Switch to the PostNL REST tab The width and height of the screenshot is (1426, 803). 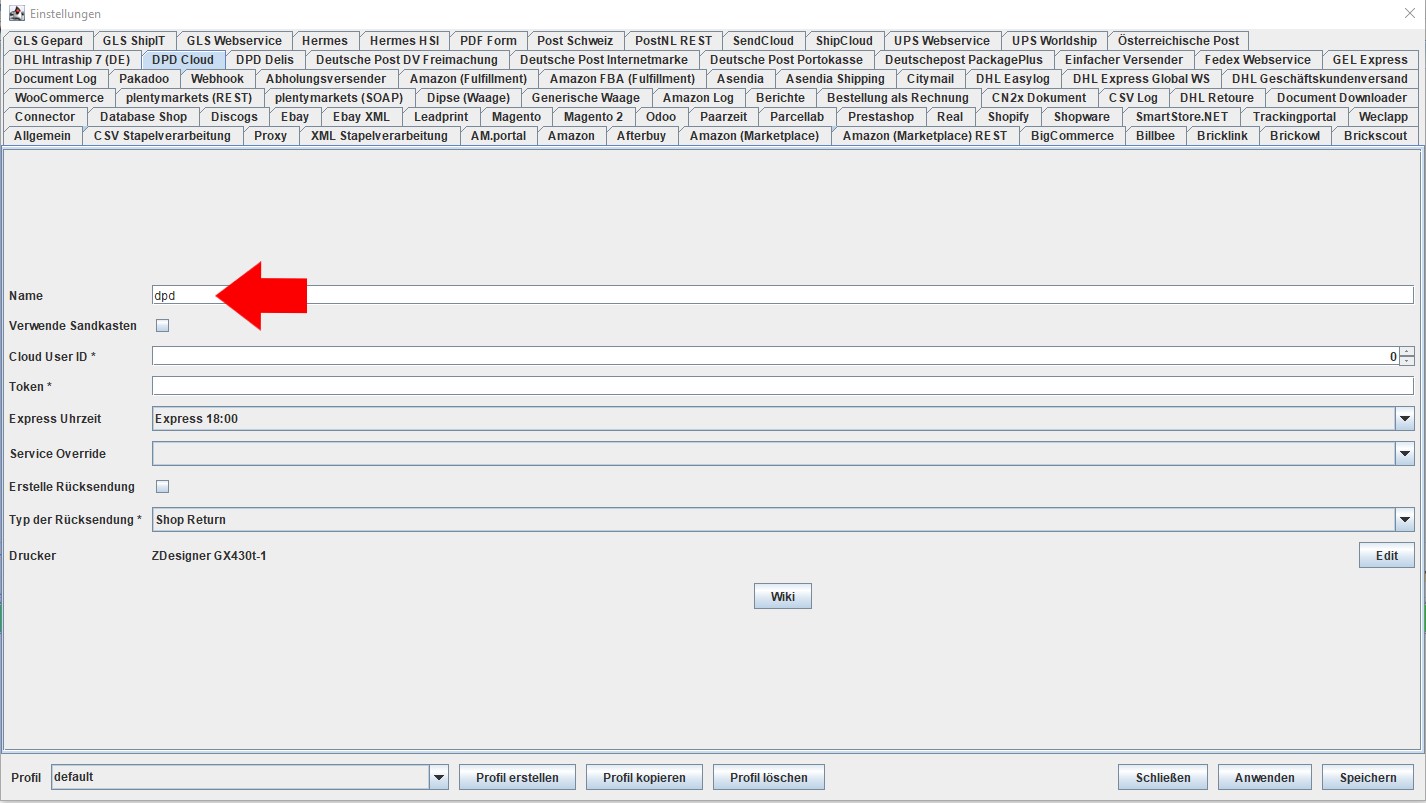click(x=674, y=41)
